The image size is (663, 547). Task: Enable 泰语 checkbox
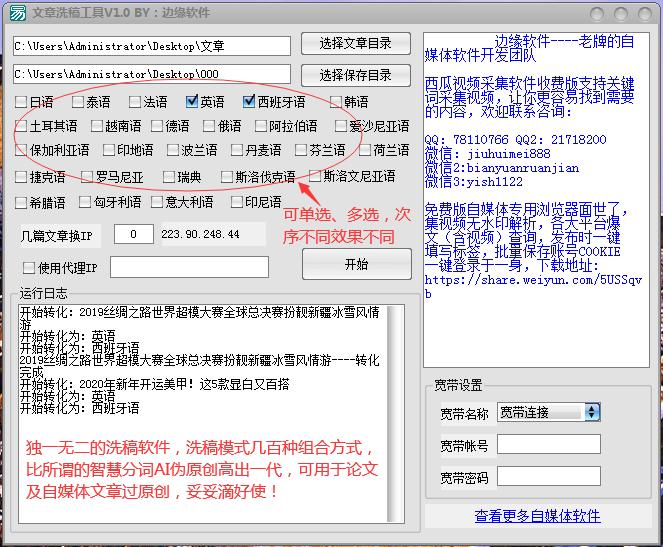click(x=78, y=102)
